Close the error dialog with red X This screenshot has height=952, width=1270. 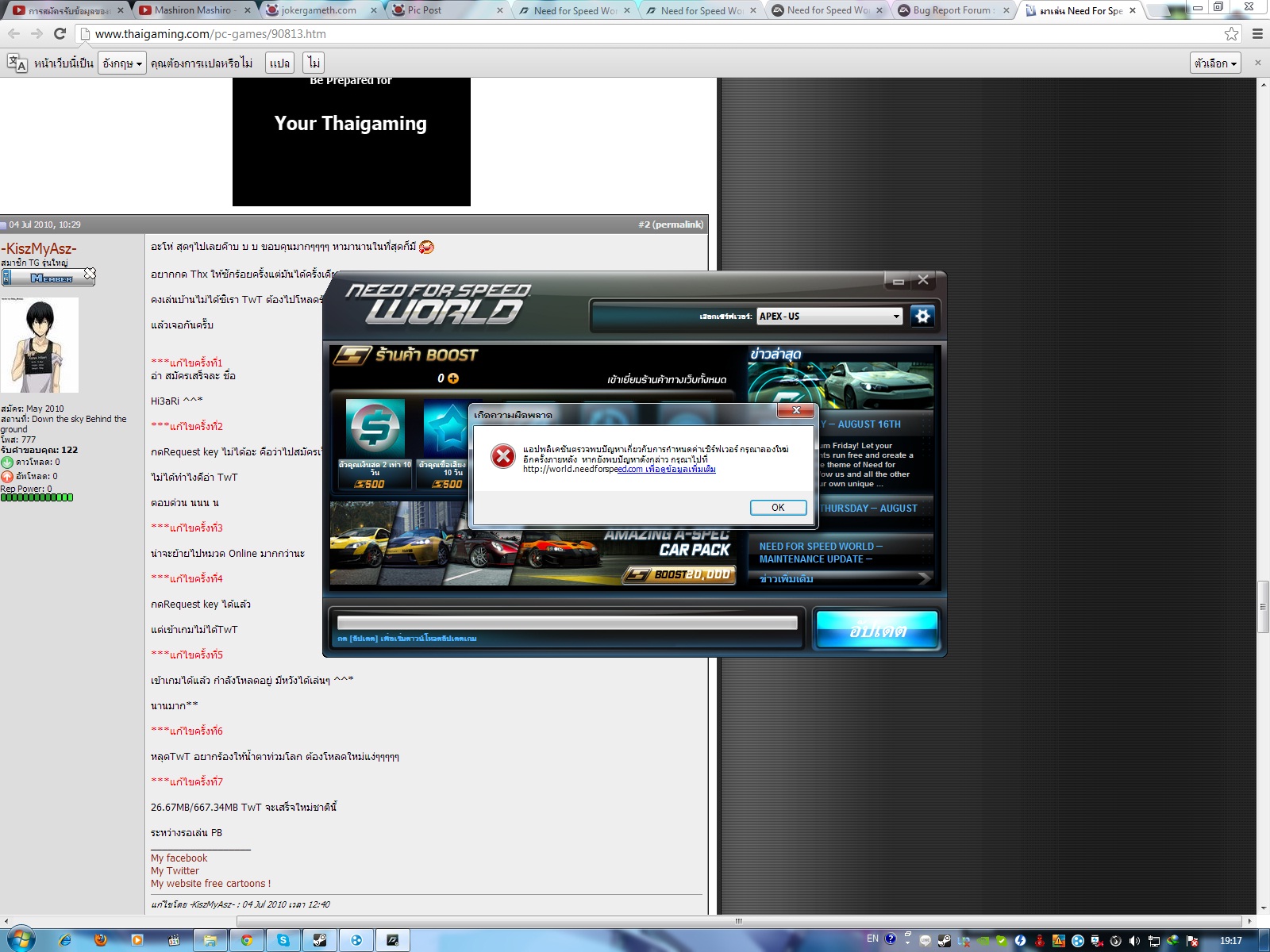tap(795, 410)
